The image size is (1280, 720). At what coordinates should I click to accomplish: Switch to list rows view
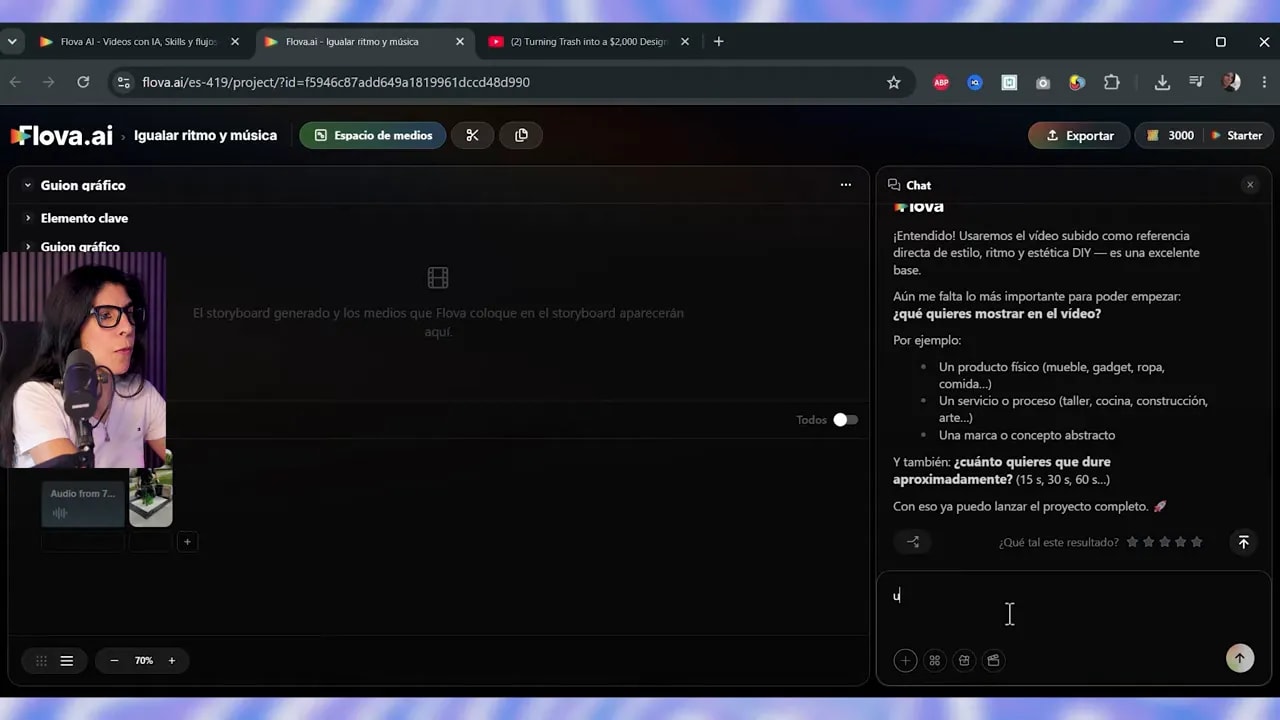(67, 661)
